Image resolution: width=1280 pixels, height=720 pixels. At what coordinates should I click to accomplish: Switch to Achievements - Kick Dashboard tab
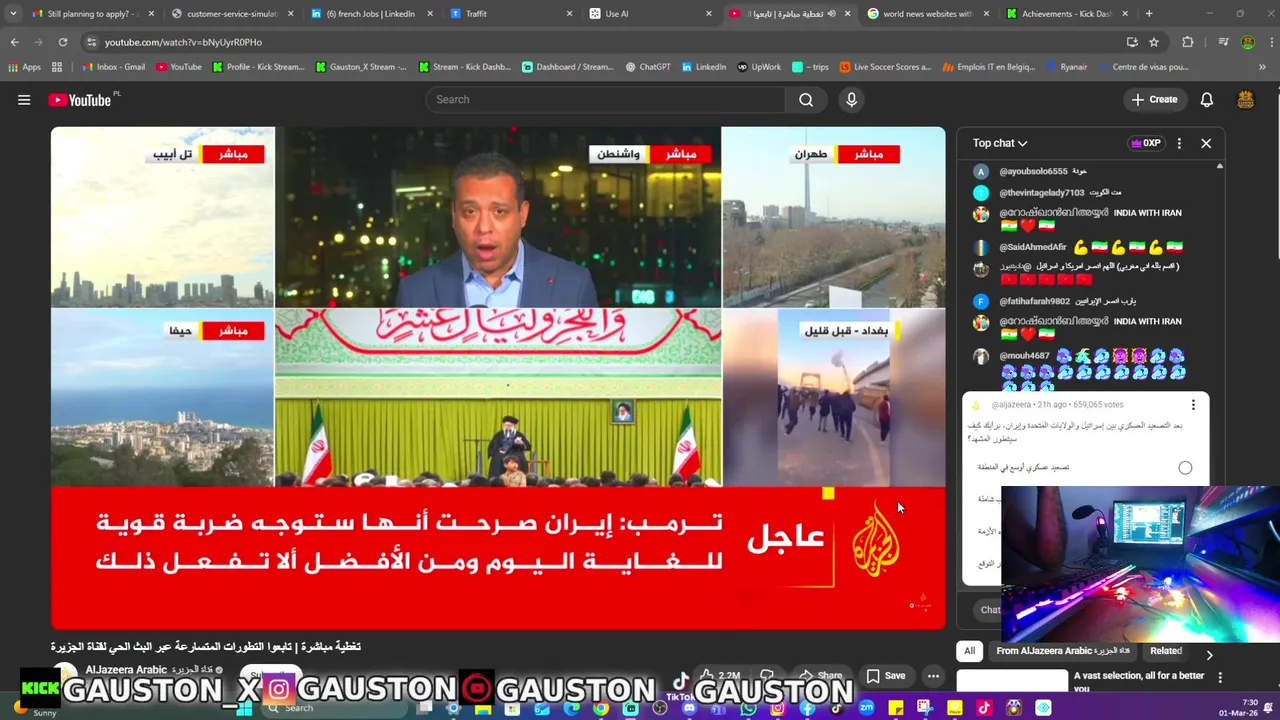pyautogui.click(x=1066, y=14)
